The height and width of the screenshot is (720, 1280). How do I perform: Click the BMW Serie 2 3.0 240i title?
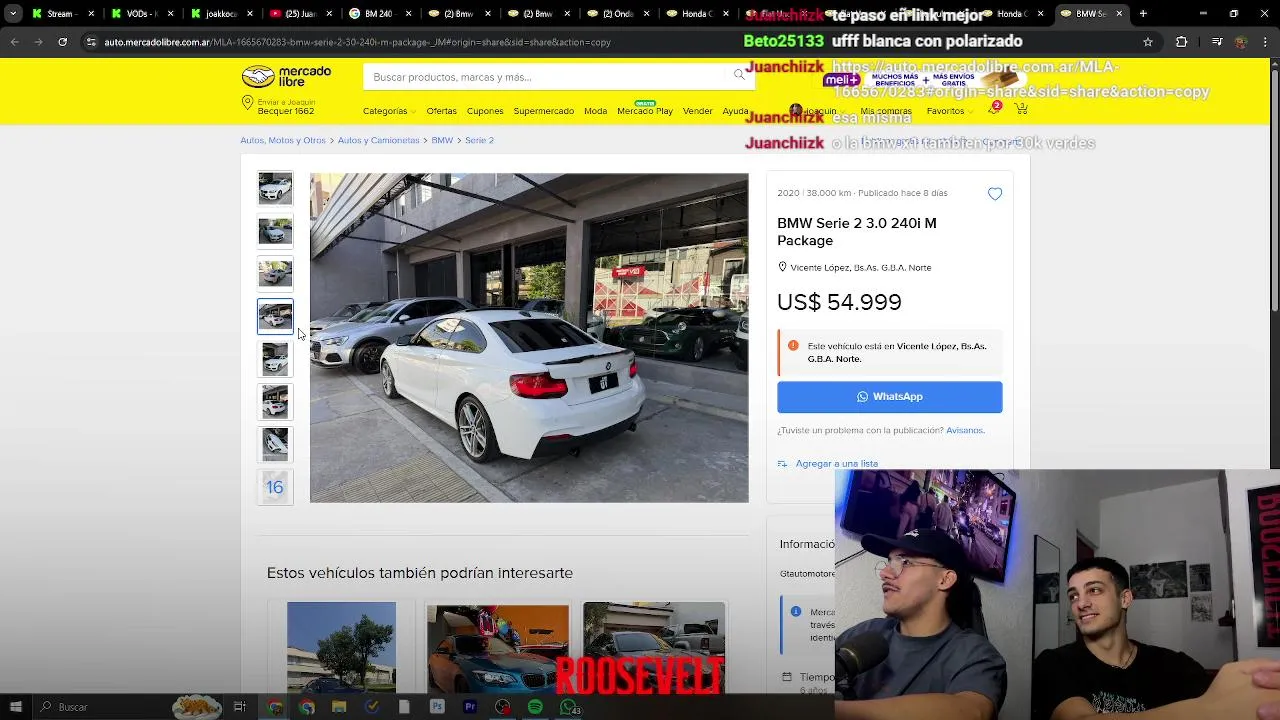[857, 232]
